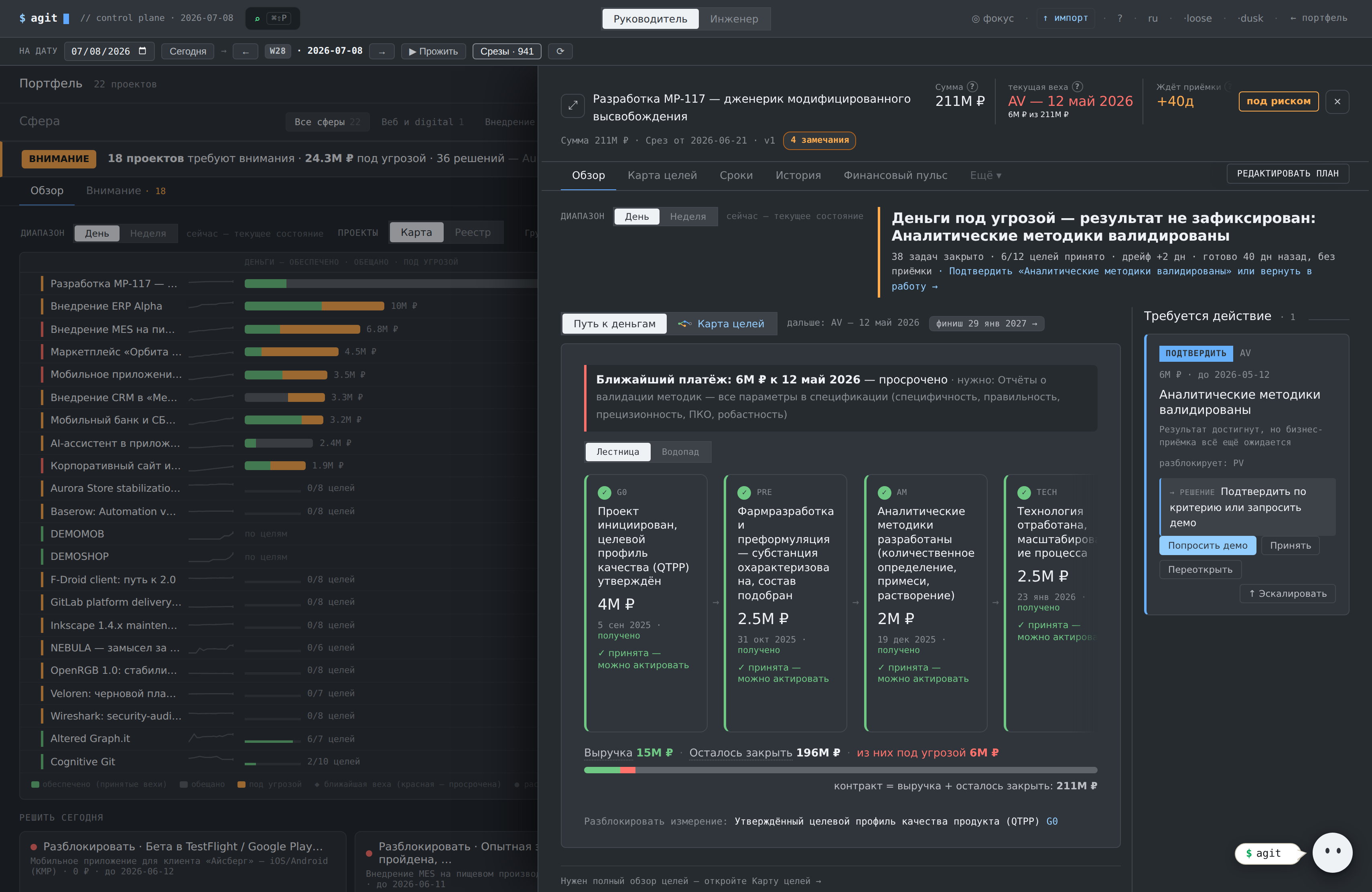Viewport: 1372px width, 892px height.
Task: Click the money bar for Мобильный банк и СБ…
Action: (x=284, y=420)
